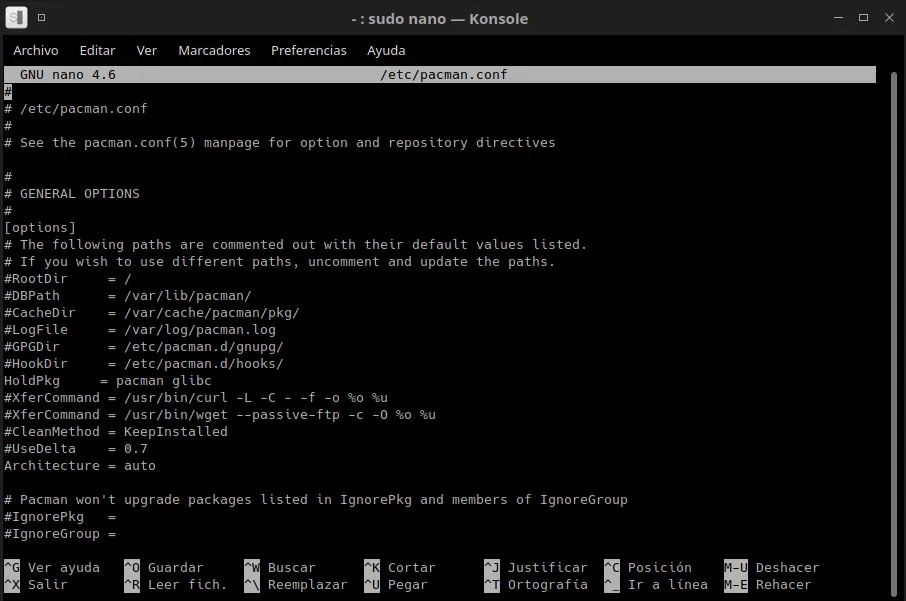
Task: Open the Ver menu
Action: pyautogui.click(x=147, y=50)
